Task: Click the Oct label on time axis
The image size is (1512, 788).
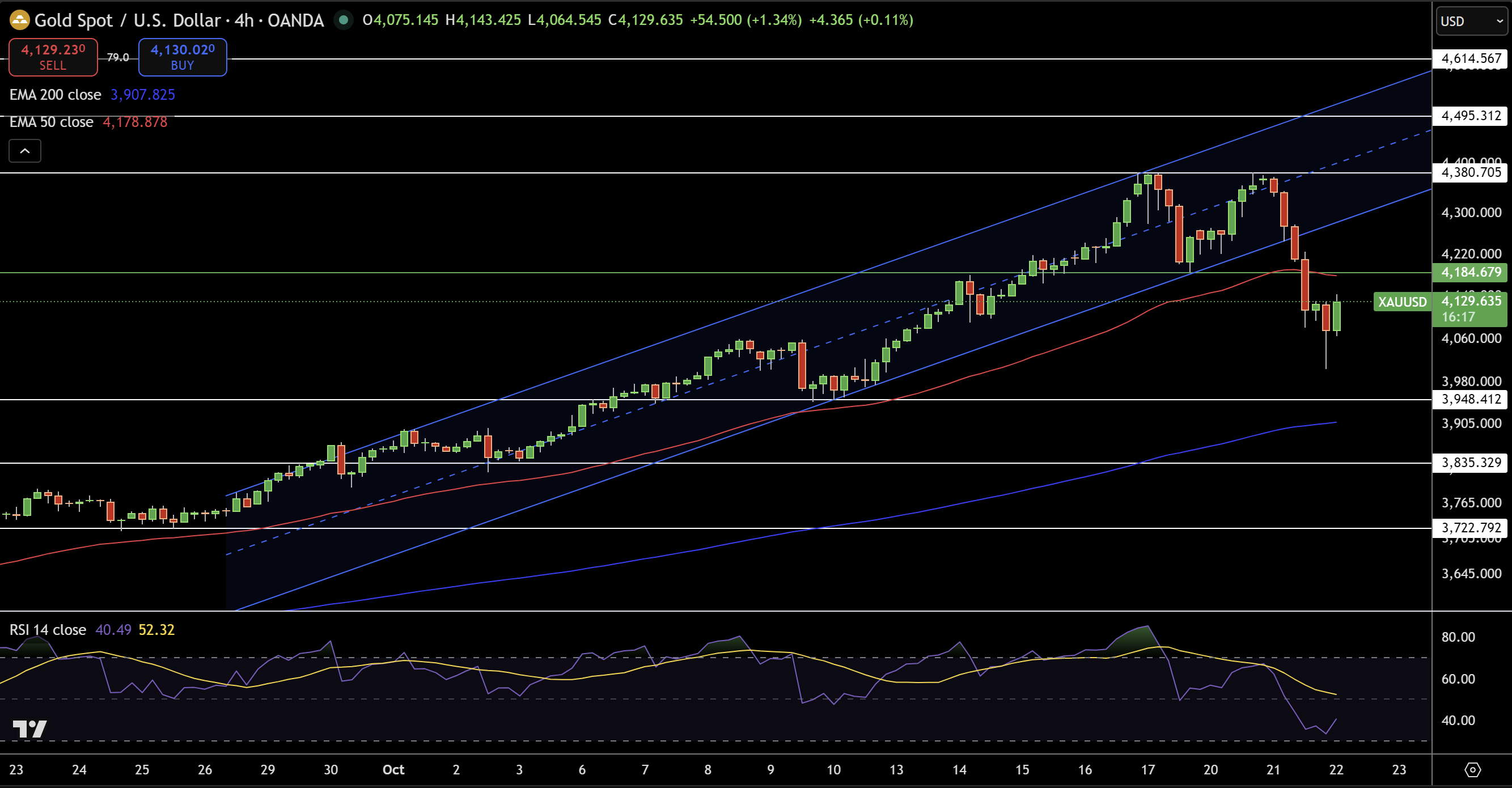Action: [393, 770]
